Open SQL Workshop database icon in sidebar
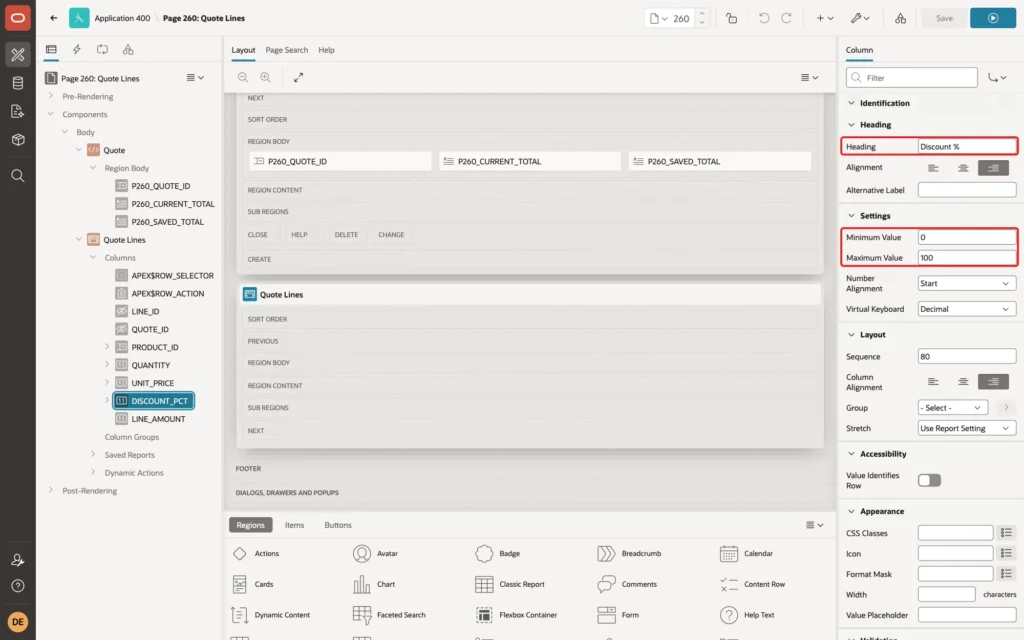Screen dimensions: 1024x640 click(18, 83)
